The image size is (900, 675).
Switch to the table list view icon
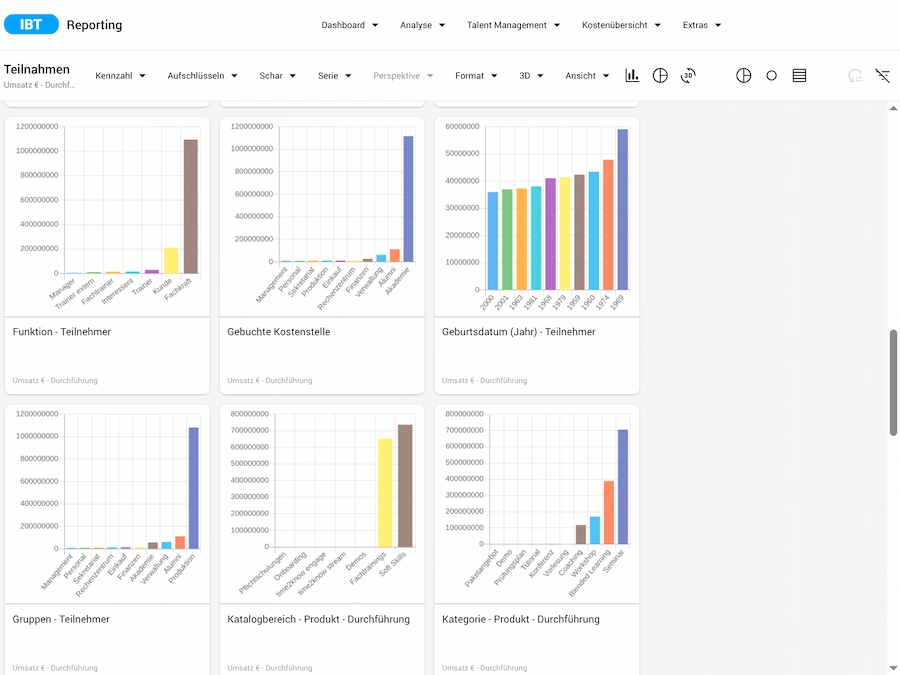click(799, 75)
